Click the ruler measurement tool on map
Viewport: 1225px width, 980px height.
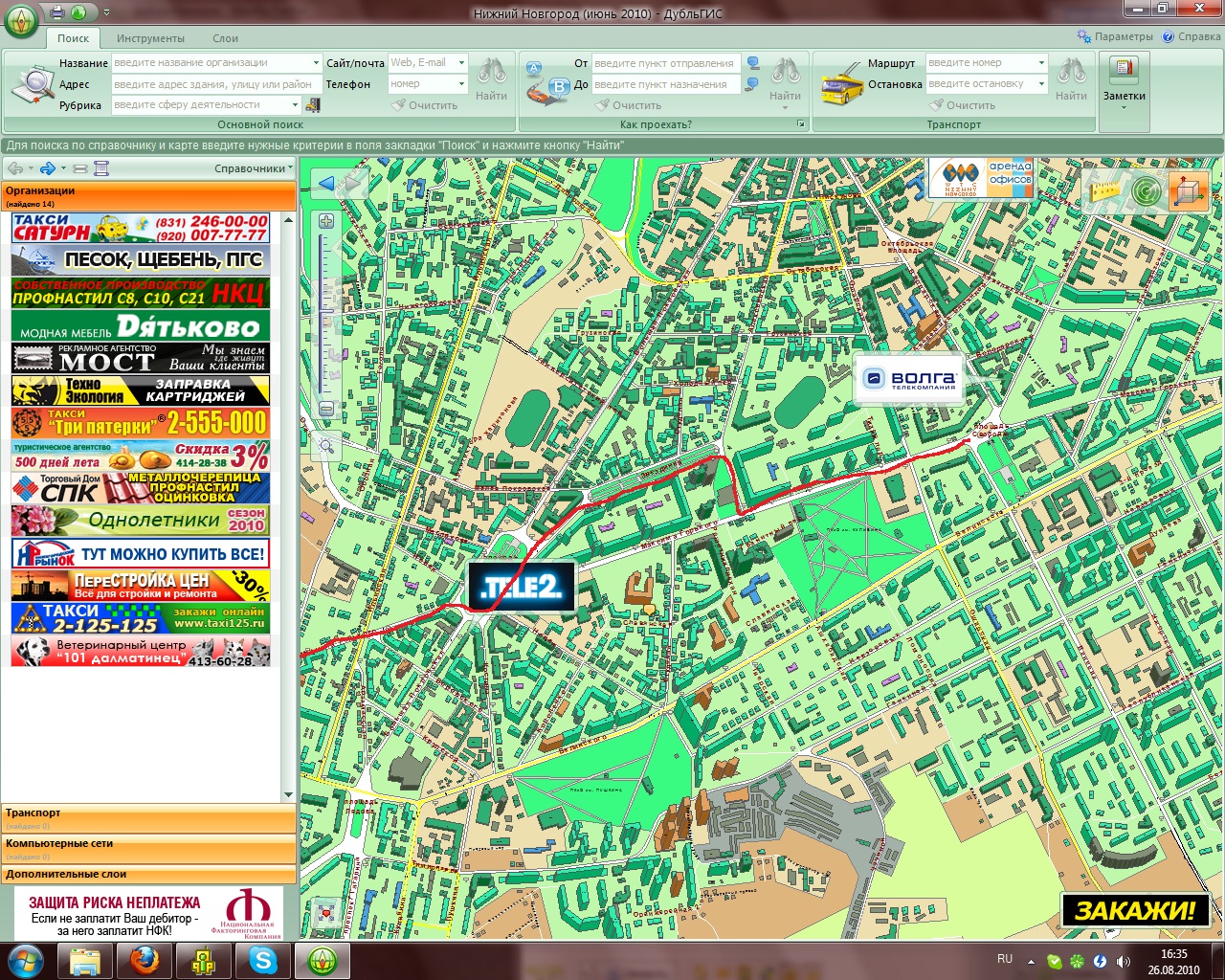tap(1105, 190)
